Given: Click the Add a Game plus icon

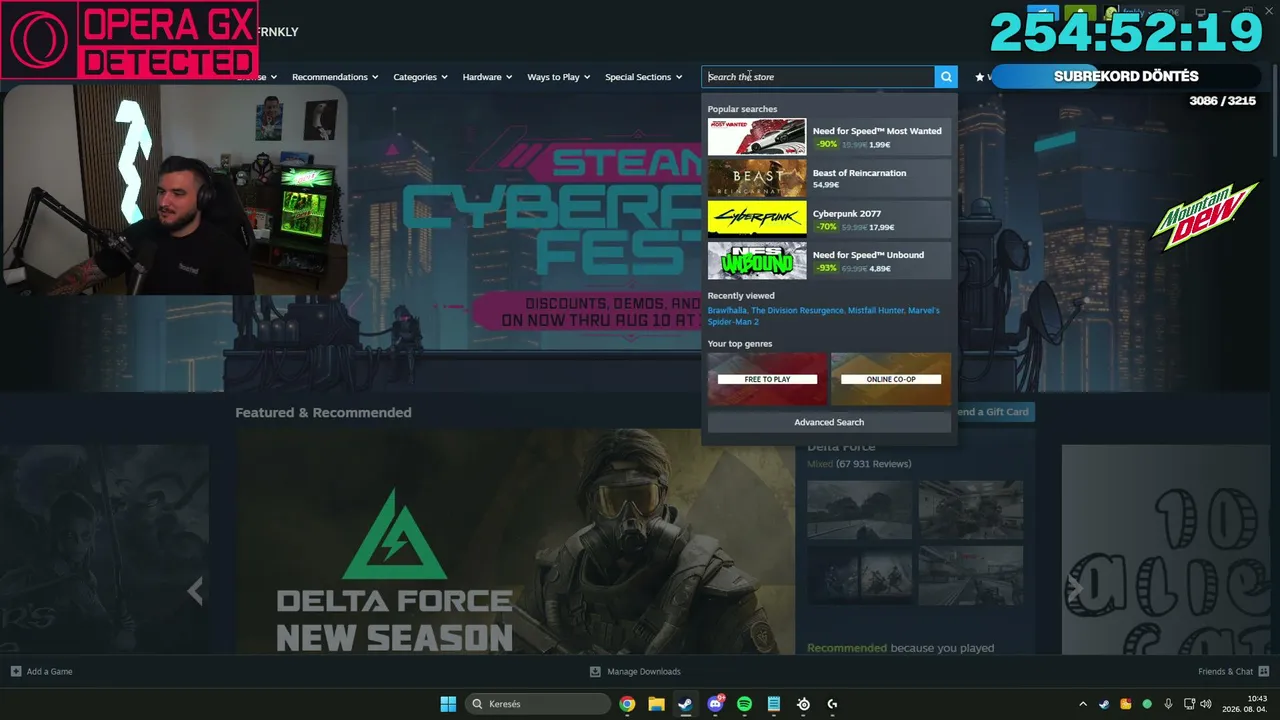Looking at the screenshot, I should 15,671.
